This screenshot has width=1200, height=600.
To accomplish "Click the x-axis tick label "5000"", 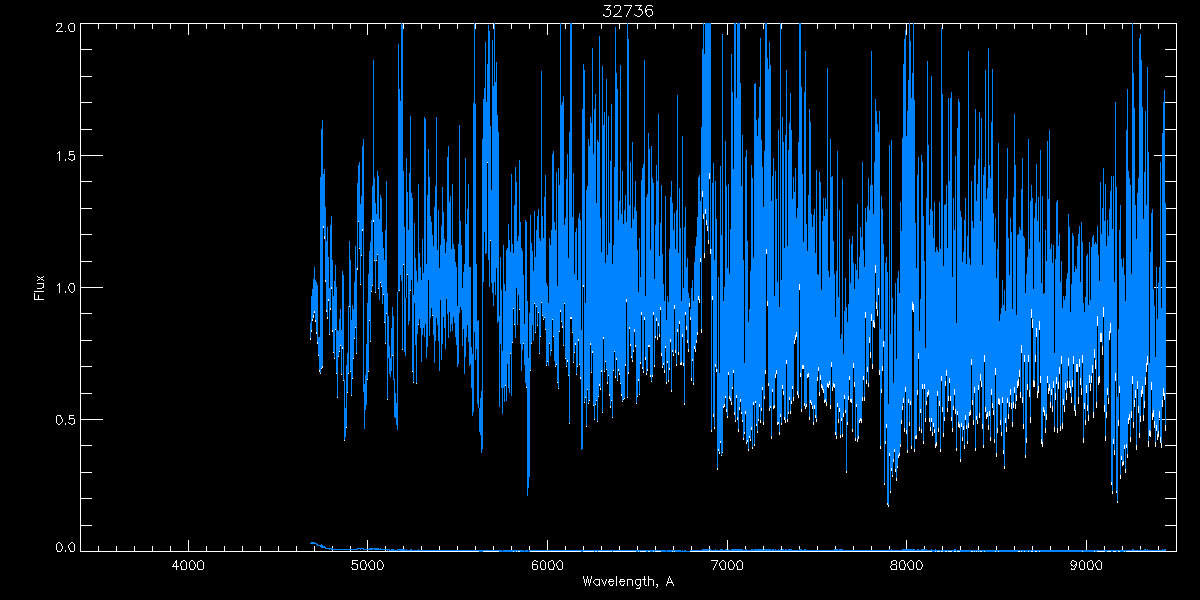I will tap(368, 565).
